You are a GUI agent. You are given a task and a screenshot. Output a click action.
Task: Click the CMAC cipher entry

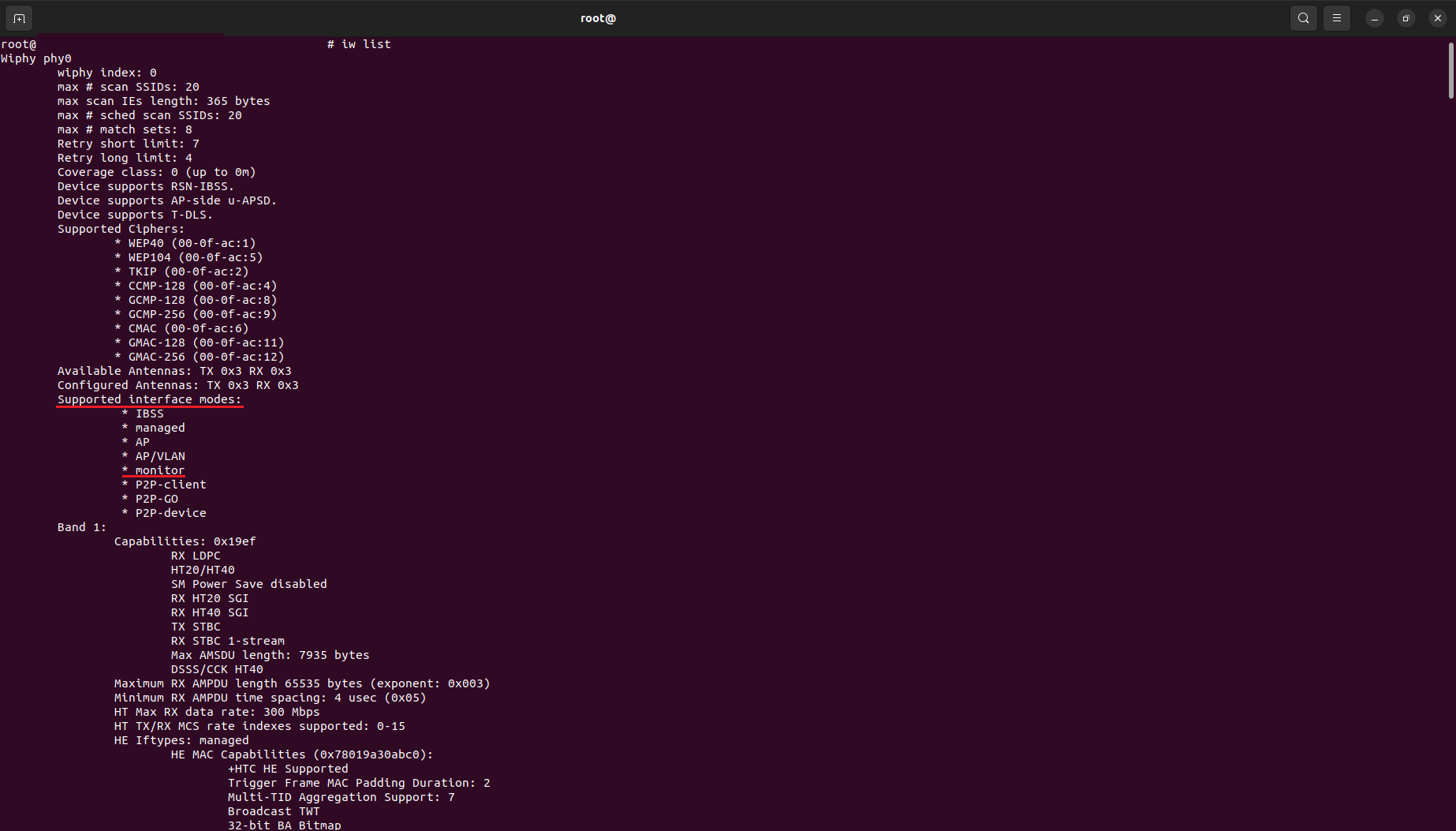tap(181, 328)
